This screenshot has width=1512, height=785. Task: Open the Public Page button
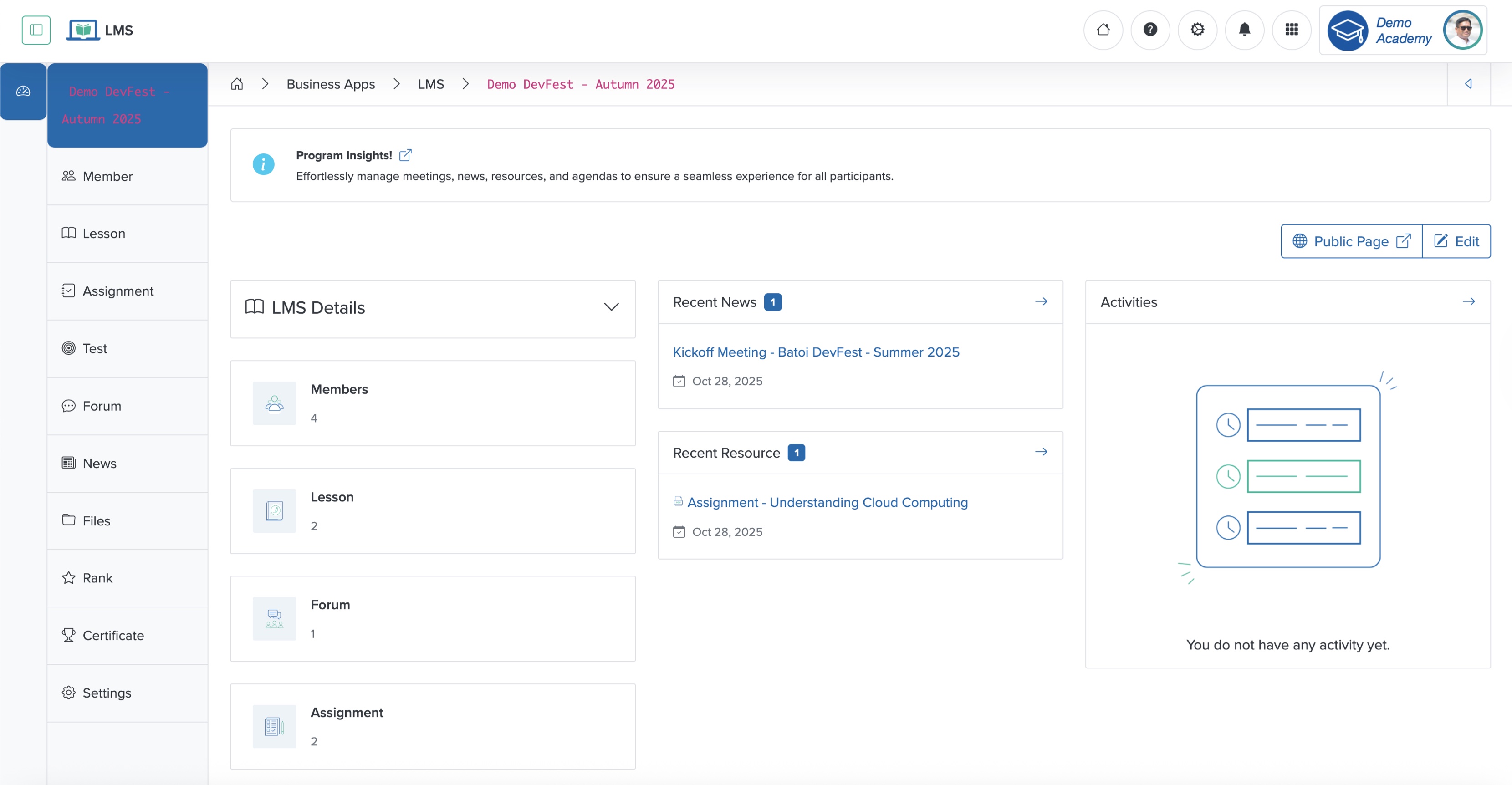coord(1350,240)
